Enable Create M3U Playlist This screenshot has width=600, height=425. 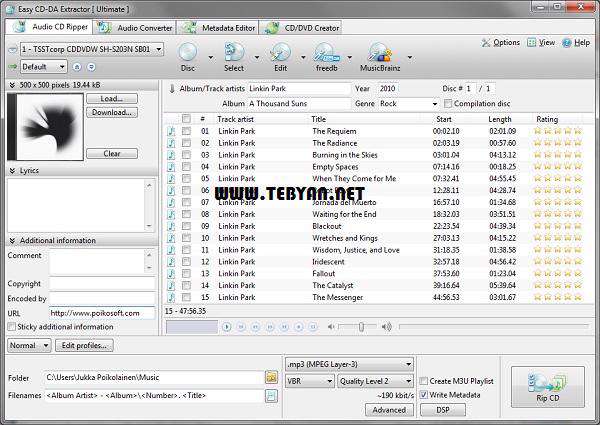(x=424, y=381)
